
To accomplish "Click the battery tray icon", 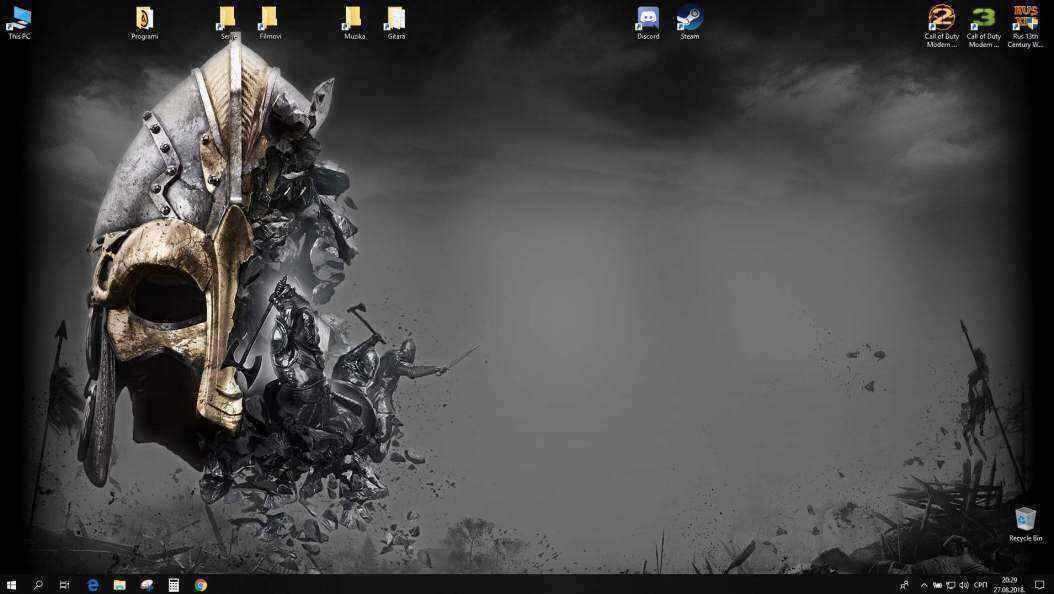I will point(937,585).
